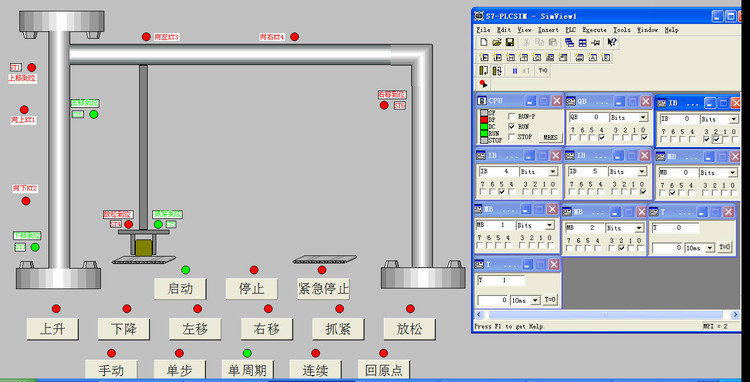The image size is (750, 382).
Task: Enable RUN-P mode in the CPU window
Action: [x=512, y=116]
